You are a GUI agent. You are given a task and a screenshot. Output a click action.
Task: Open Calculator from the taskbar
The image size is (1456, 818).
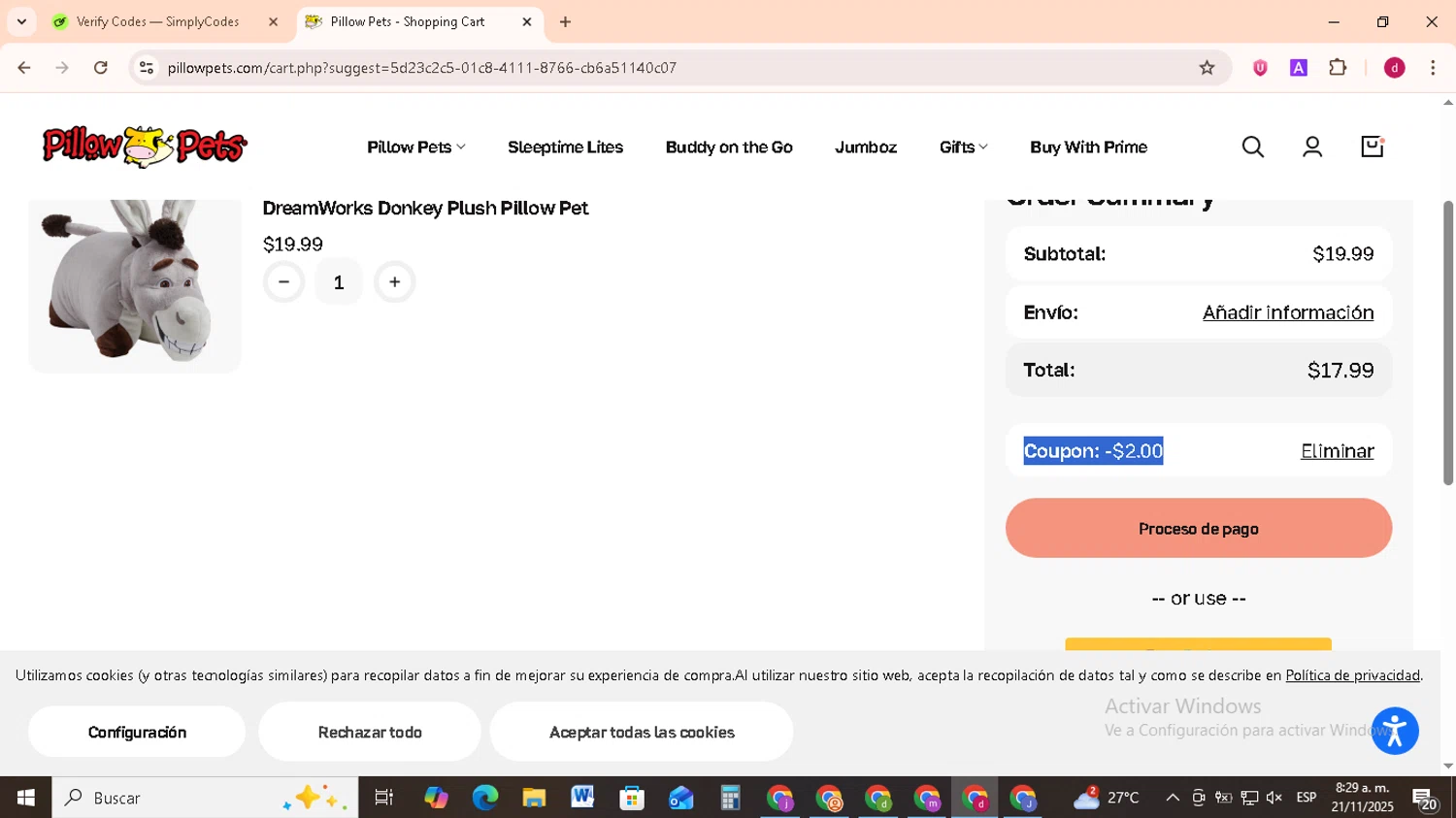(730, 798)
